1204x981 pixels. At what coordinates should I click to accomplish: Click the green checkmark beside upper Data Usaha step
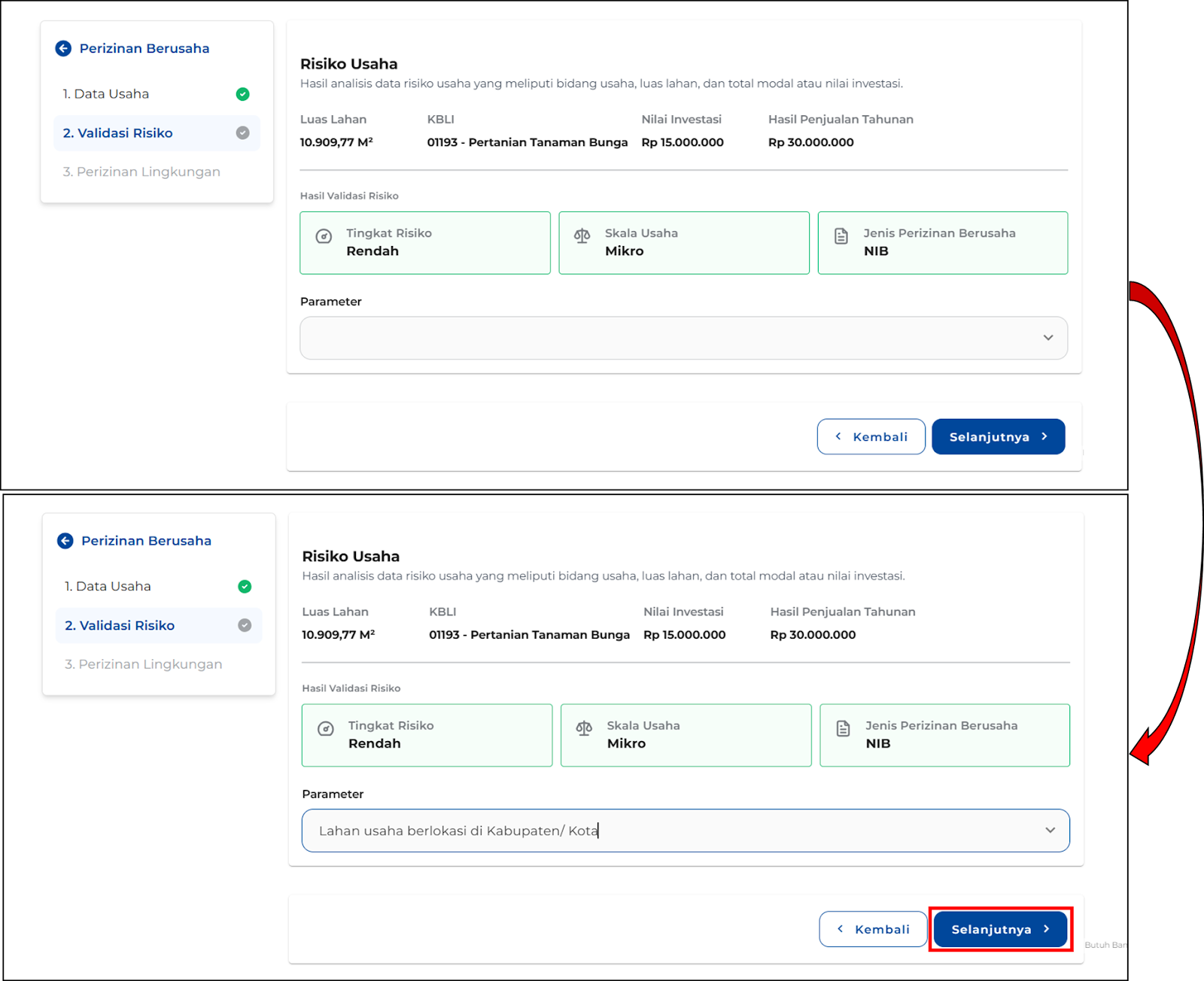[242, 94]
